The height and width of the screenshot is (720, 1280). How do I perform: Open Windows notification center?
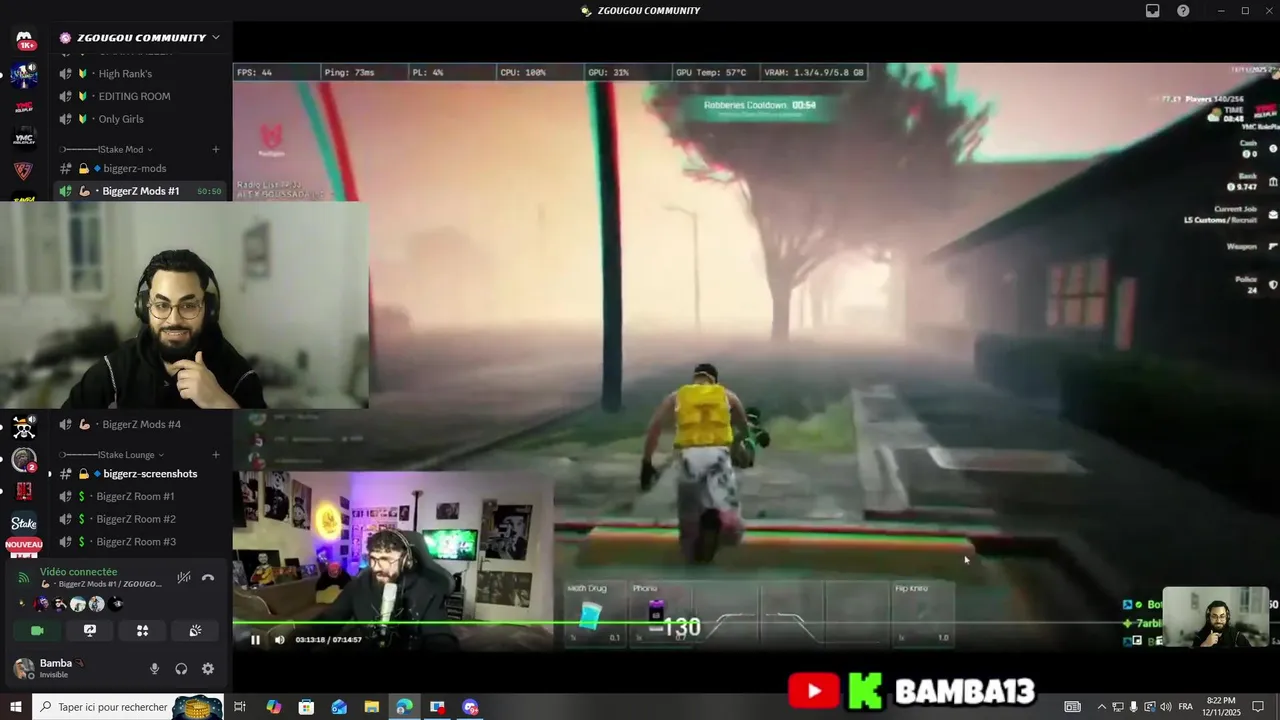(x=1258, y=707)
